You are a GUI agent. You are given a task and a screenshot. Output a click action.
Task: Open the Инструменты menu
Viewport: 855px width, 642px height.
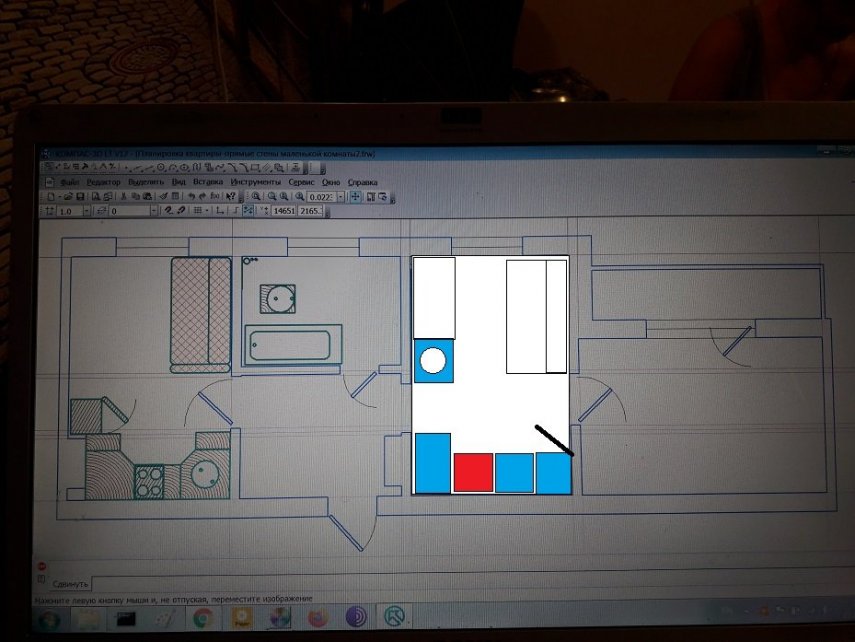(x=256, y=183)
